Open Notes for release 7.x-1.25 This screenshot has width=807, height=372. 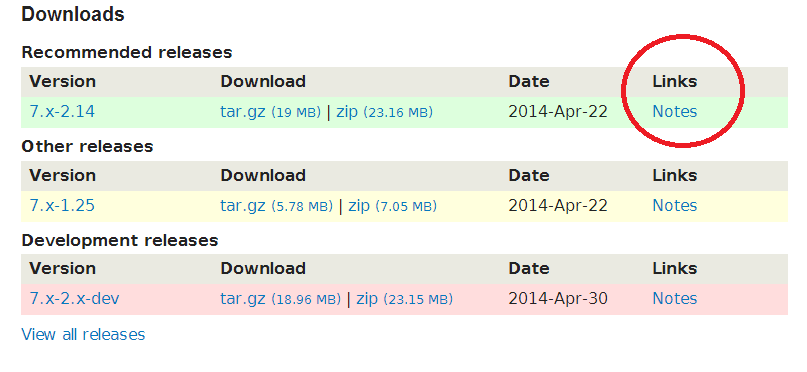coord(675,205)
